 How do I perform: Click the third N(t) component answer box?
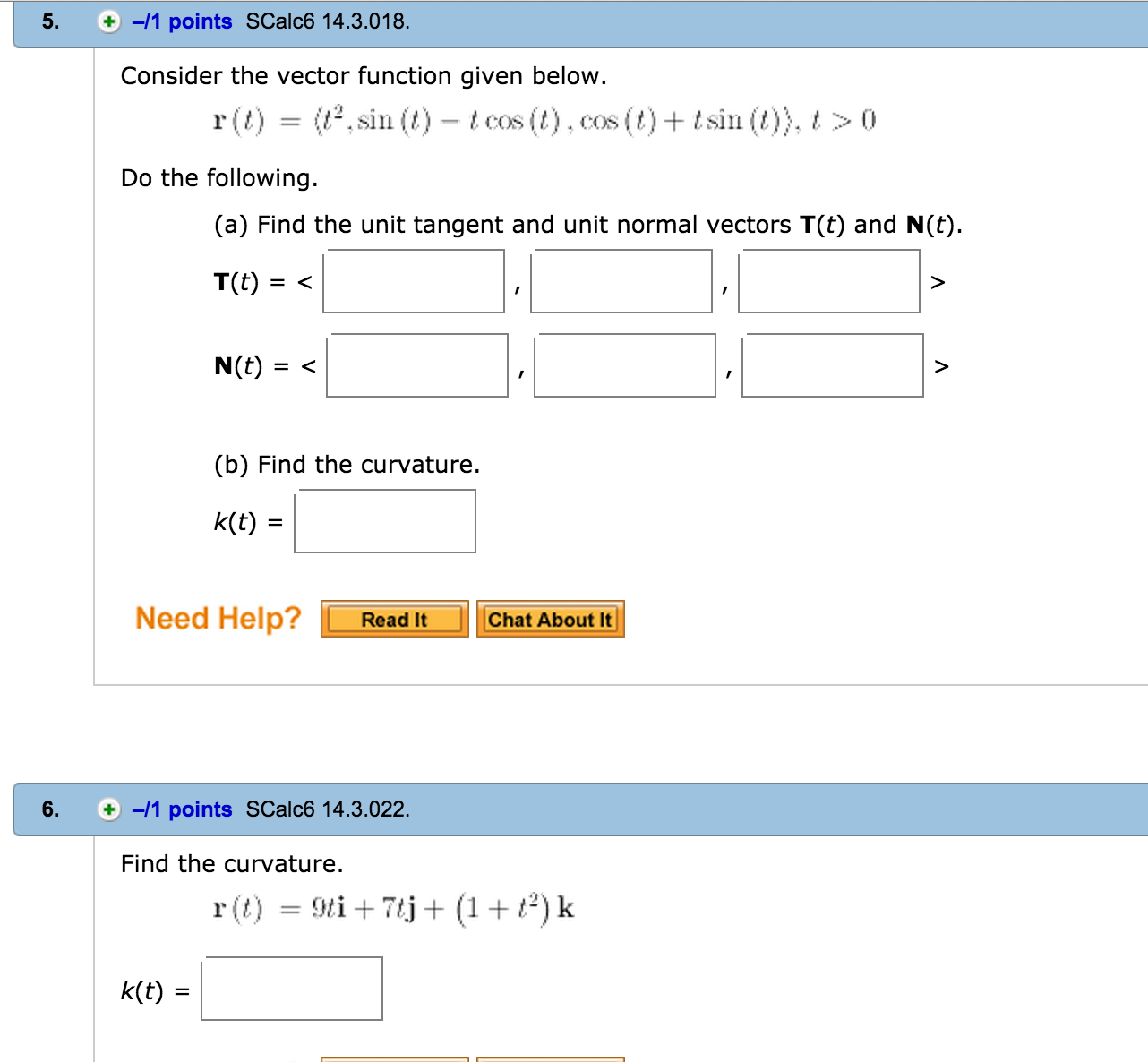coord(833,365)
